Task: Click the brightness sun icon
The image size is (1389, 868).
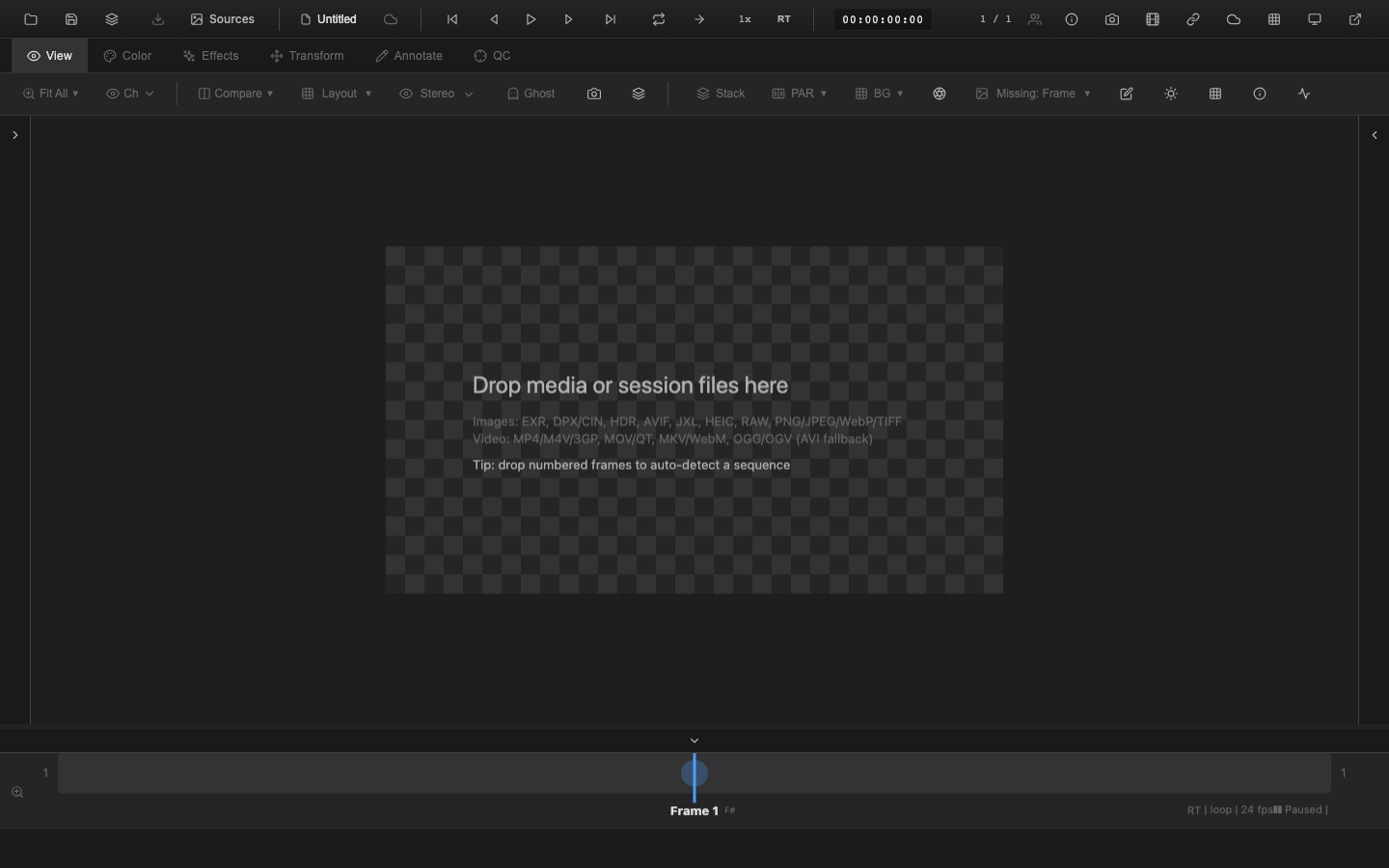Action: pyautogui.click(x=1171, y=94)
